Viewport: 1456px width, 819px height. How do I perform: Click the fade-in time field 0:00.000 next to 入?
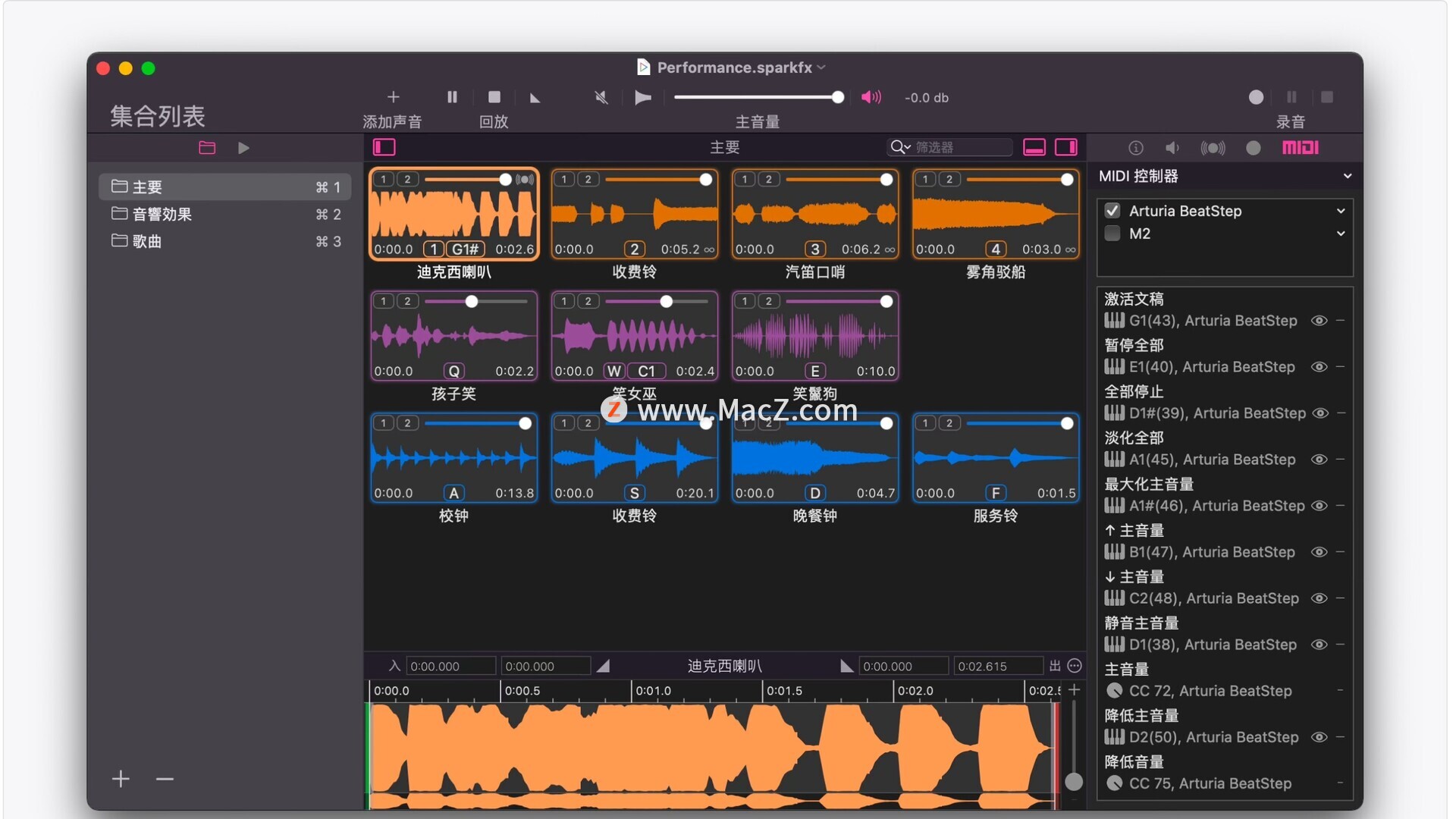(450, 667)
